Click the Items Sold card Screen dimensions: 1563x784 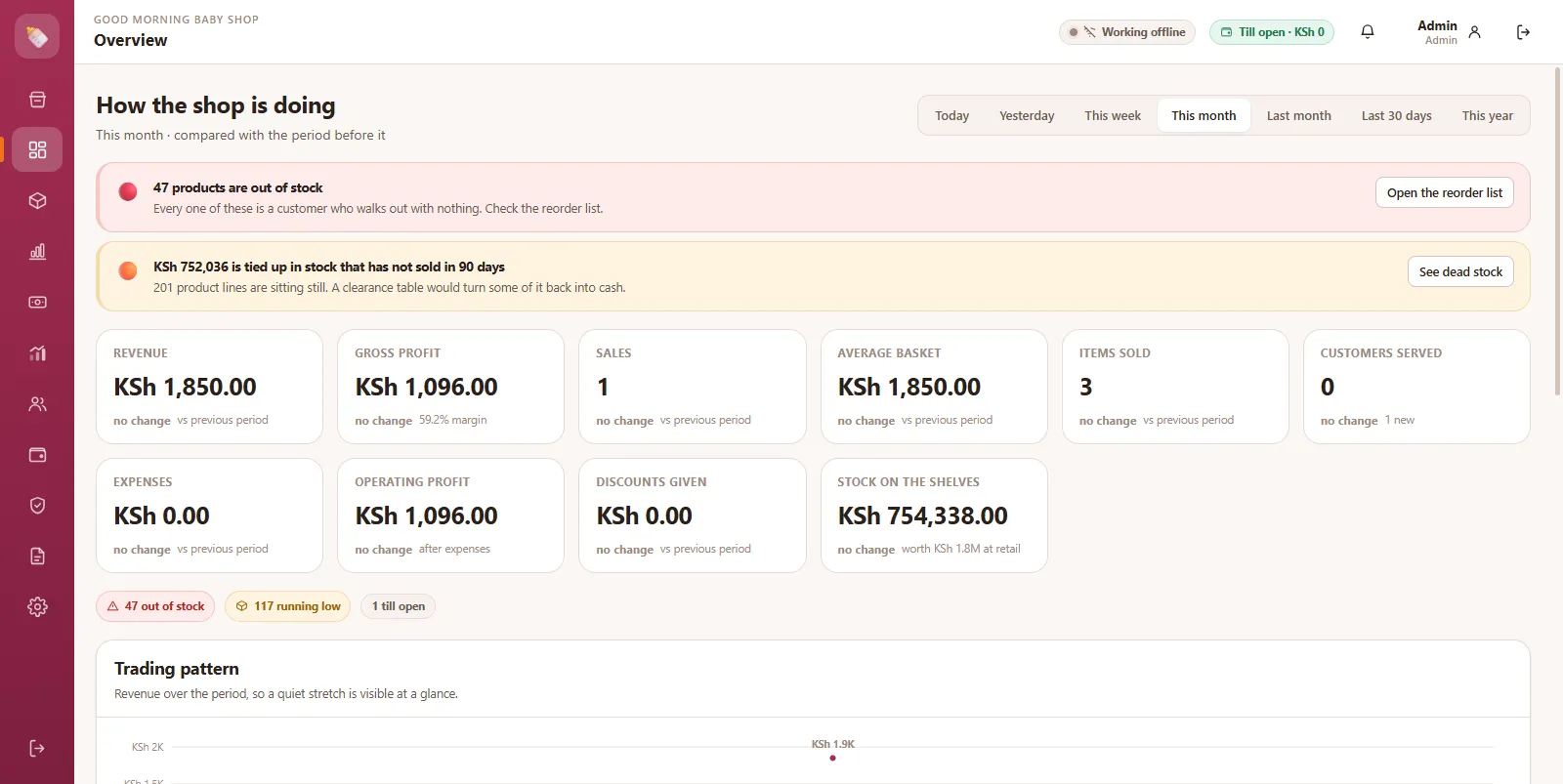[1175, 387]
